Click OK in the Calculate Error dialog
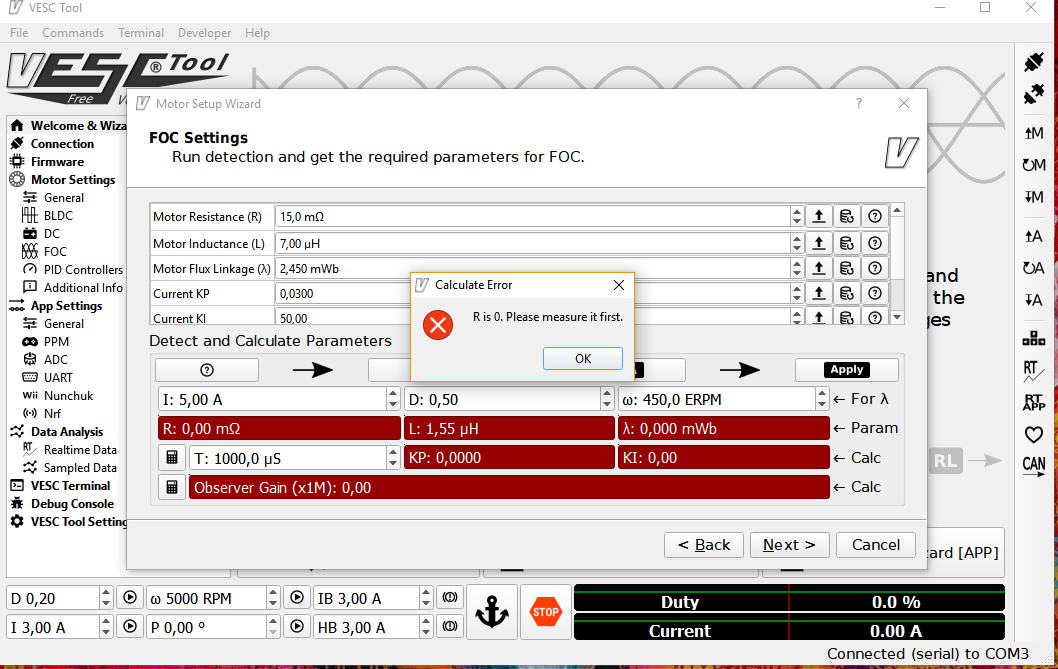 point(582,359)
